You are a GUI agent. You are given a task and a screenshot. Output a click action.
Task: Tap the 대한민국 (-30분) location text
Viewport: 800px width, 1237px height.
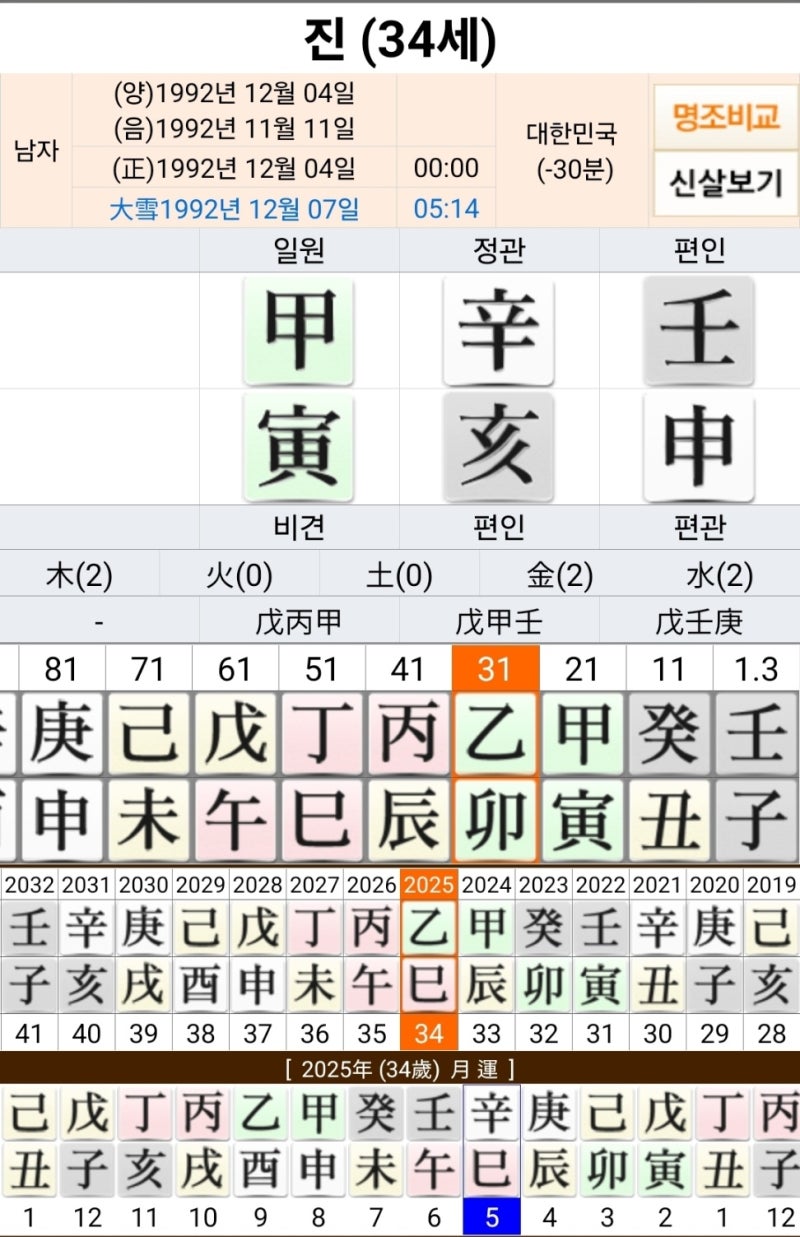573,150
